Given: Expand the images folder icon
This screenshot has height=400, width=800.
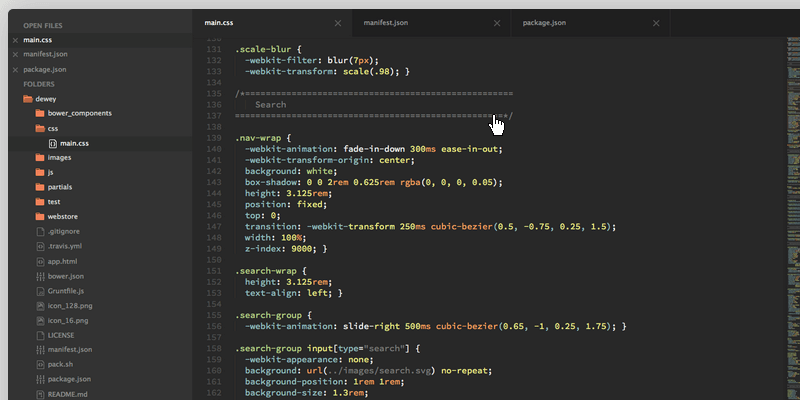Looking at the screenshot, I should pos(41,158).
